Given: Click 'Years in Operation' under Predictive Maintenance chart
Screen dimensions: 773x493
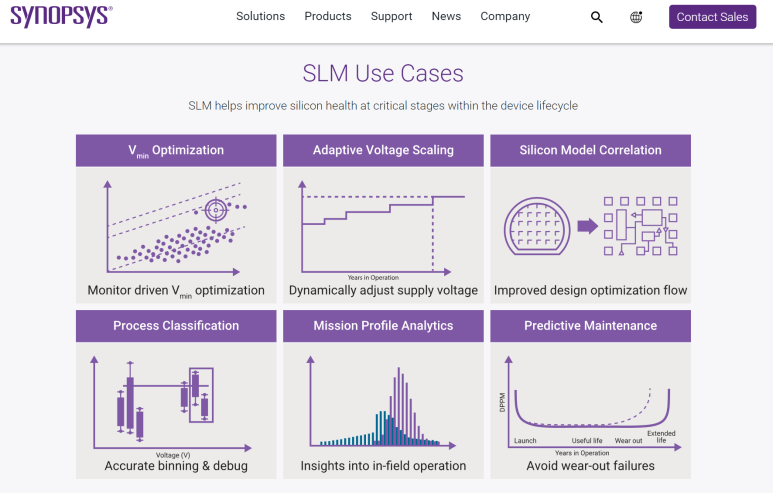Looking at the screenshot, I should tap(582, 453).
